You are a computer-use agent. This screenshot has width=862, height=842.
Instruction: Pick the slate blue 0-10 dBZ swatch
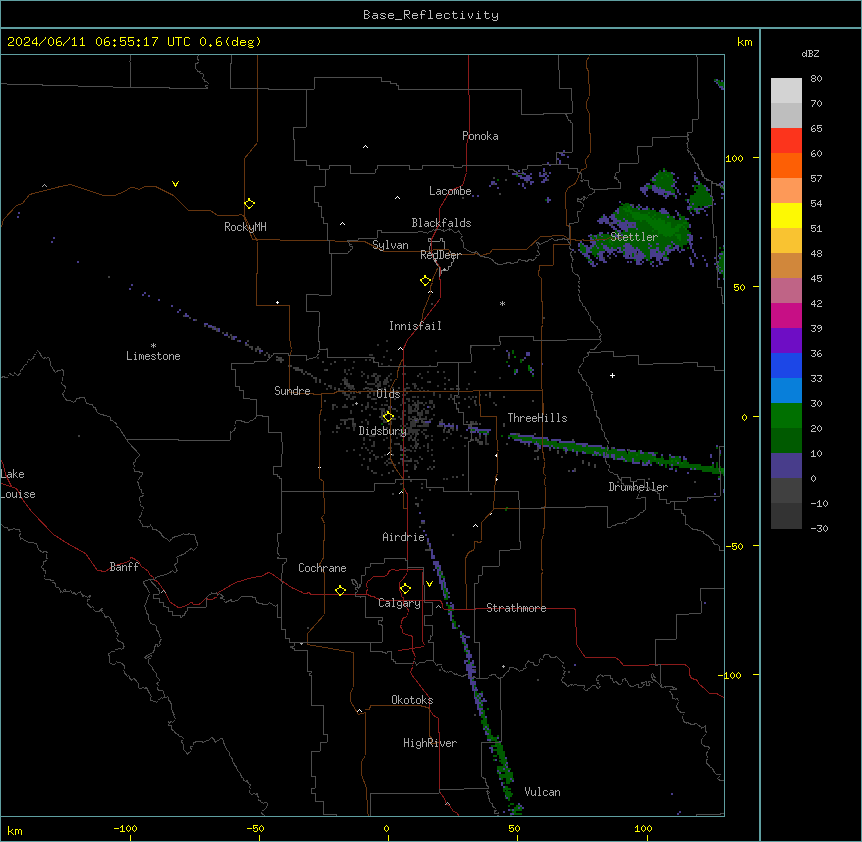[x=786, y=466]
